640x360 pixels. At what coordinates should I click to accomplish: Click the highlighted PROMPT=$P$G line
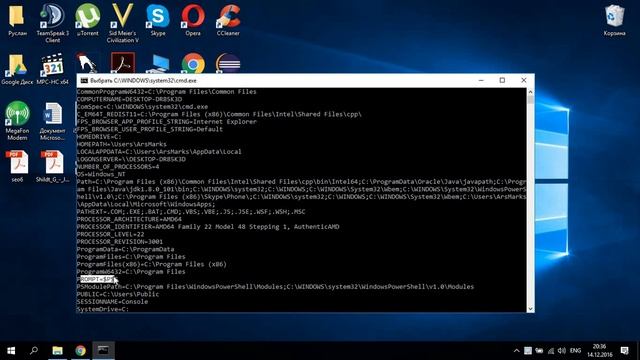[97, 279]
